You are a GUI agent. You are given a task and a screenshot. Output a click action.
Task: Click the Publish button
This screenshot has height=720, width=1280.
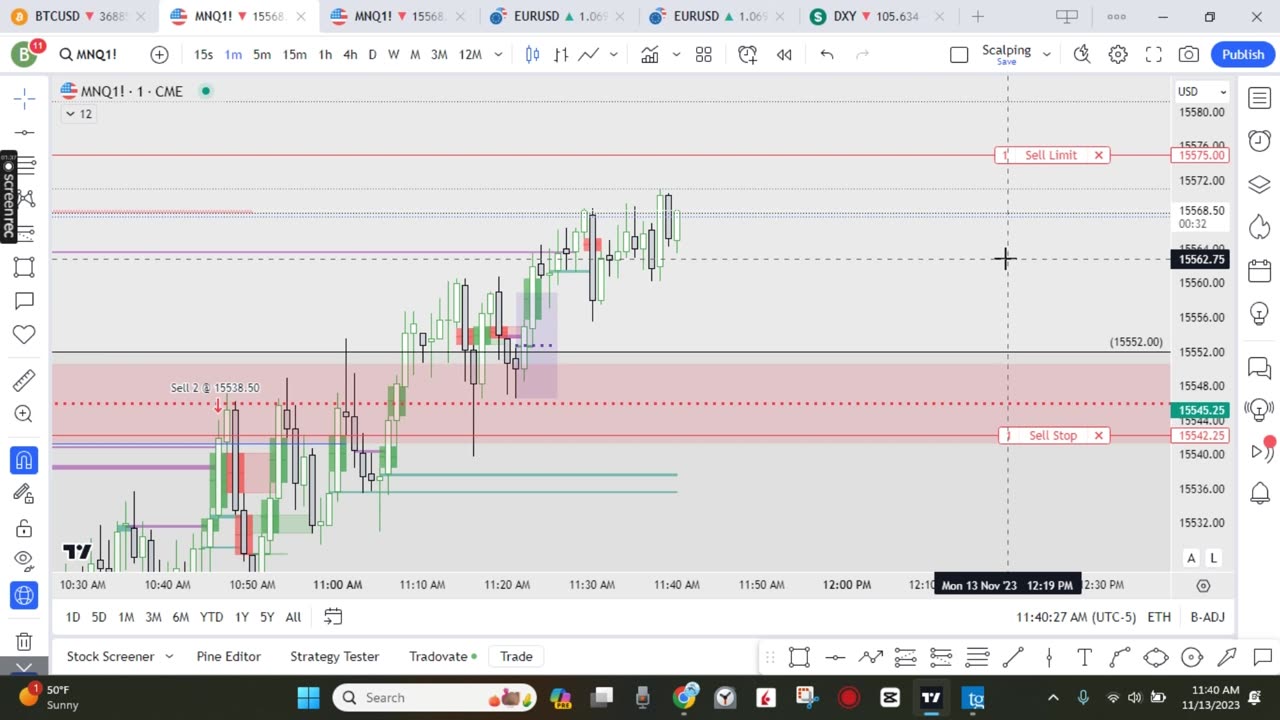(1243, 55)
